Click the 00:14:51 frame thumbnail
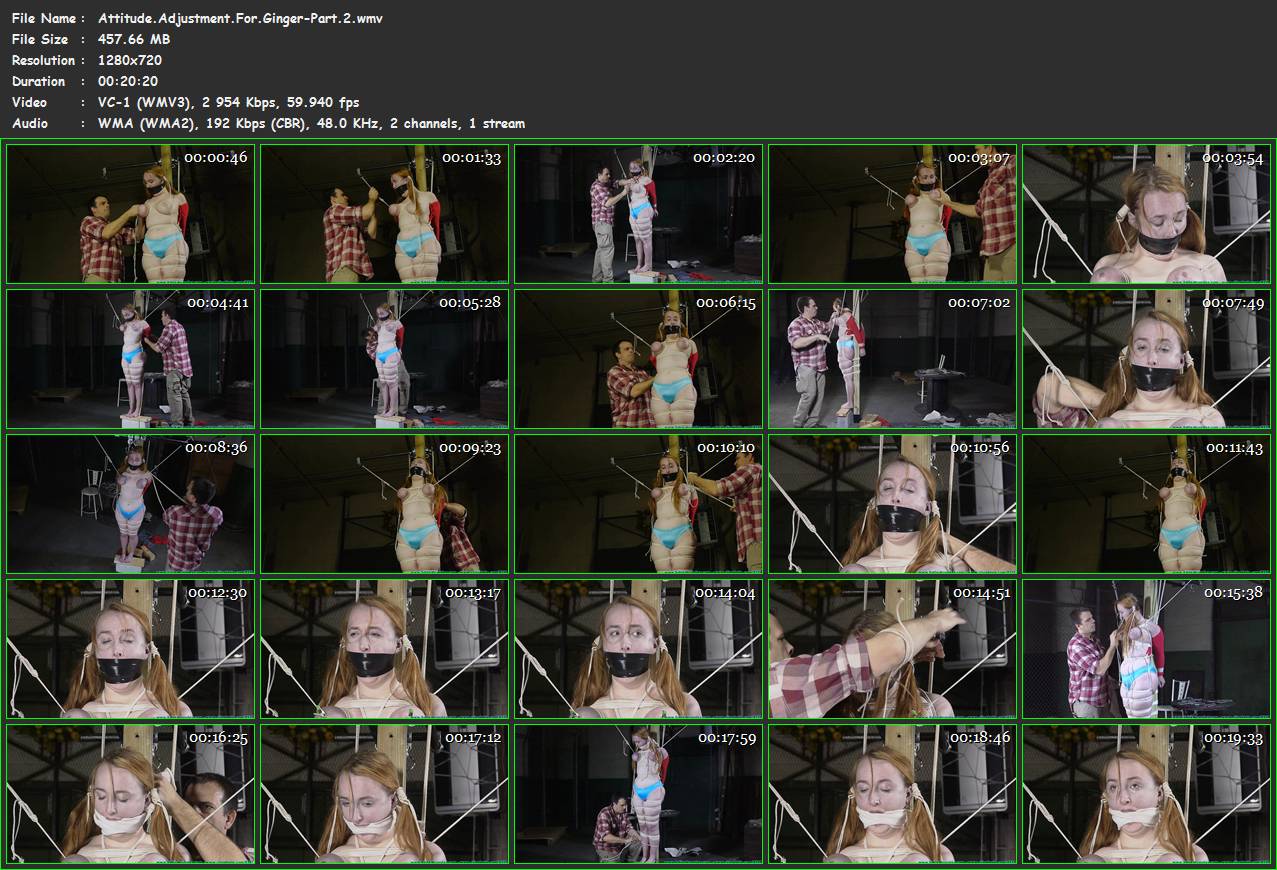This screenshot has width=1277, height=870. click(x=892, y=649)
